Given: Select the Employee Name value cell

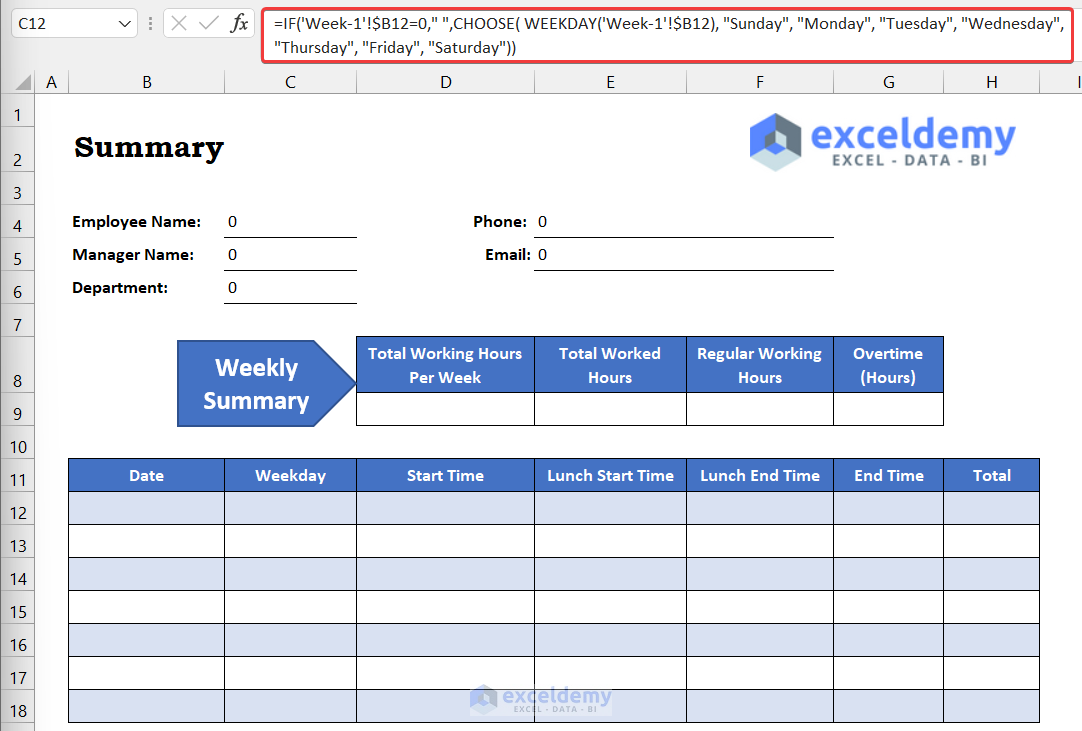Looking at the screenshot, I should [x=291, y=222].
